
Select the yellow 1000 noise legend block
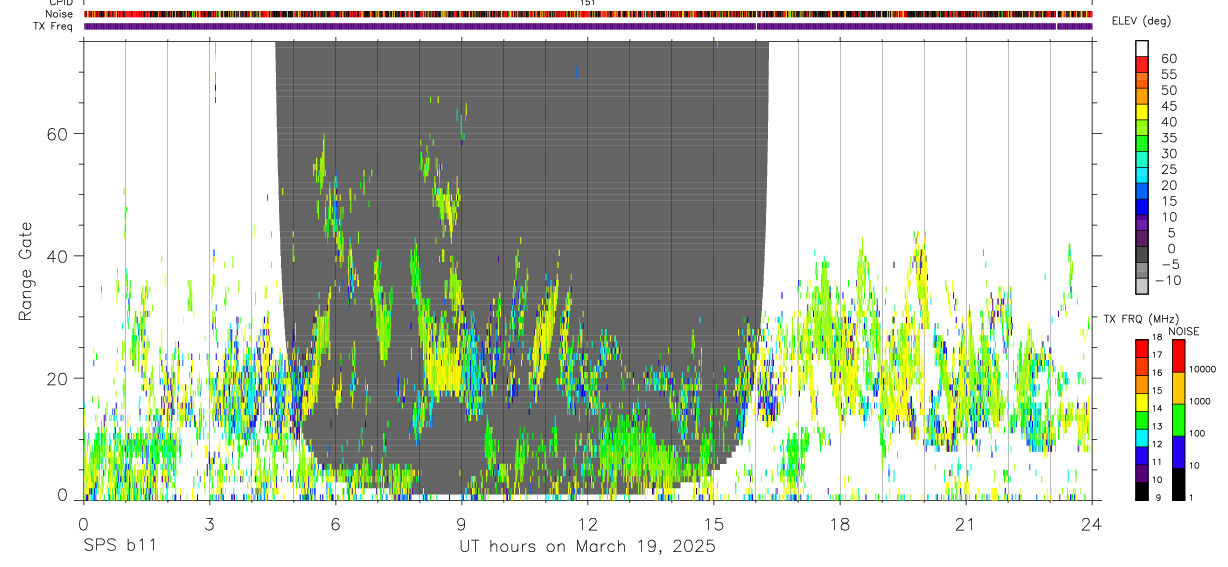tap(1179, 388)
